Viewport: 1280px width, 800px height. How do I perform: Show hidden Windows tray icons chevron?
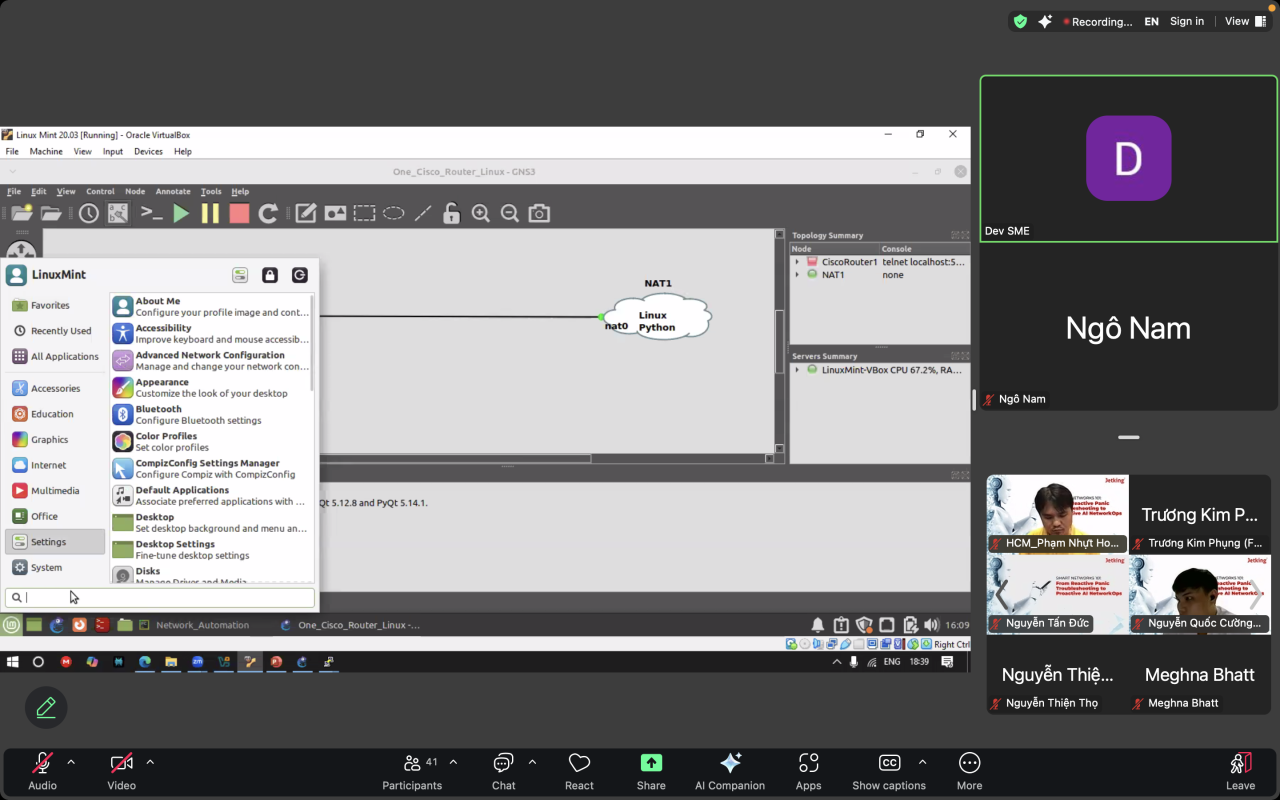pyautogui.click(x=837, y=662)
